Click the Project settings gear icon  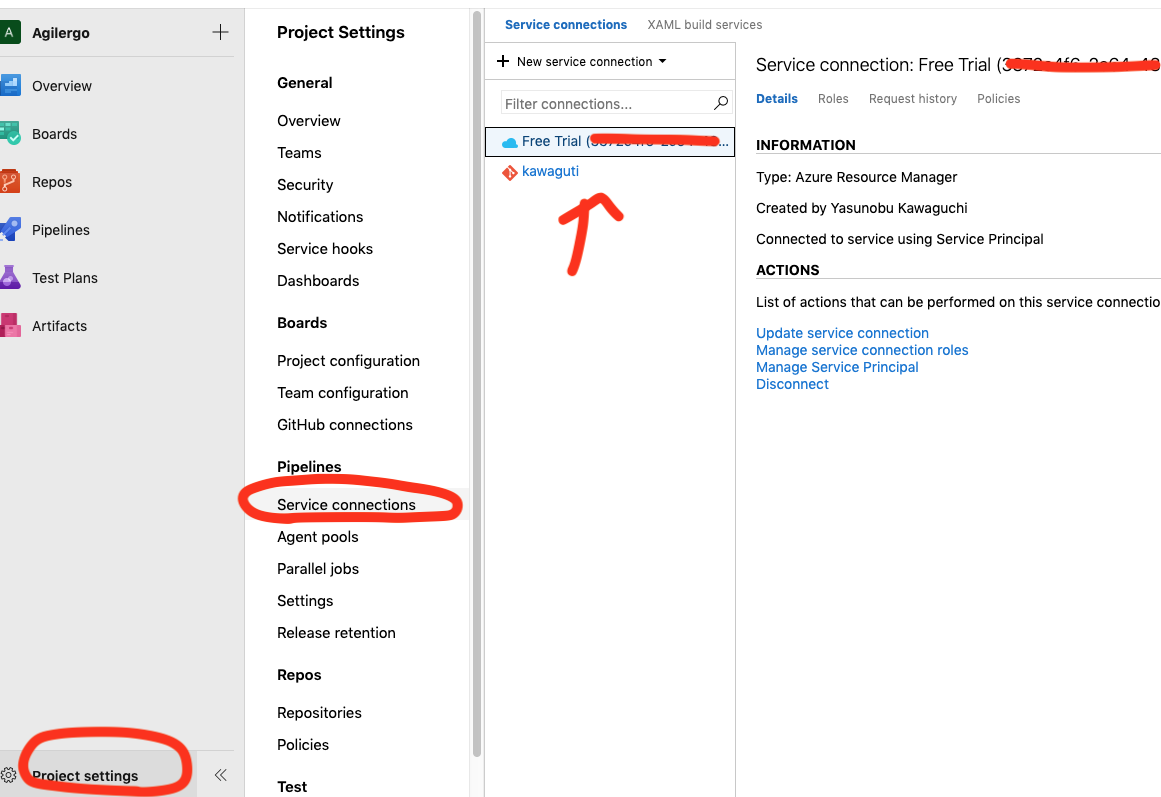[9, 776]
